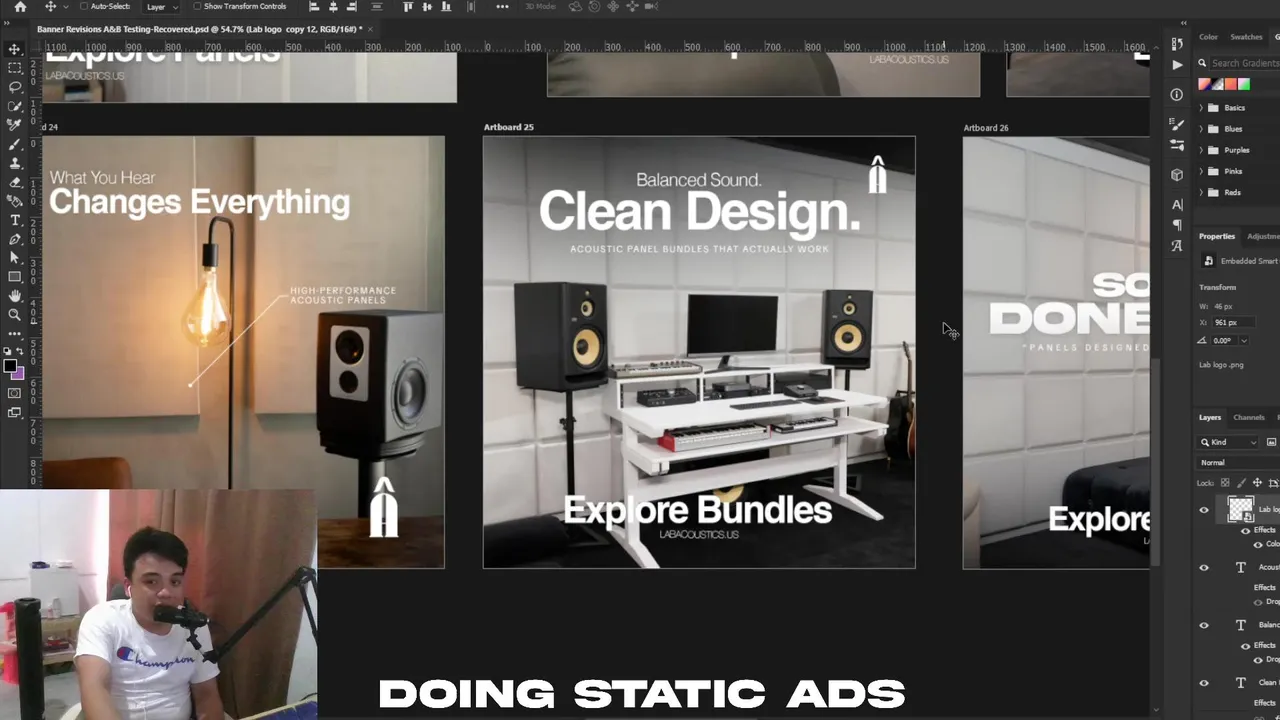1280x720 pixels.
Task: Click the foreground color swatch
Action: (x=10, y=367)
